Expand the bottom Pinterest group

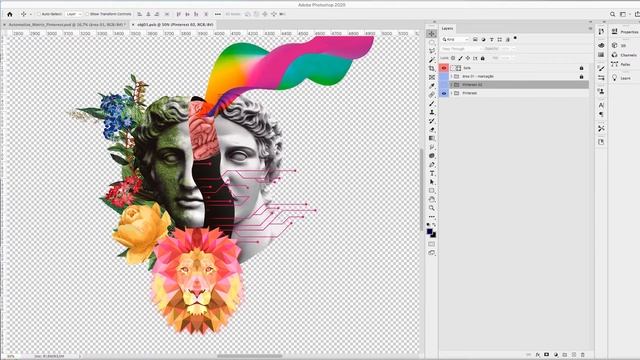(x=451, y=93)
